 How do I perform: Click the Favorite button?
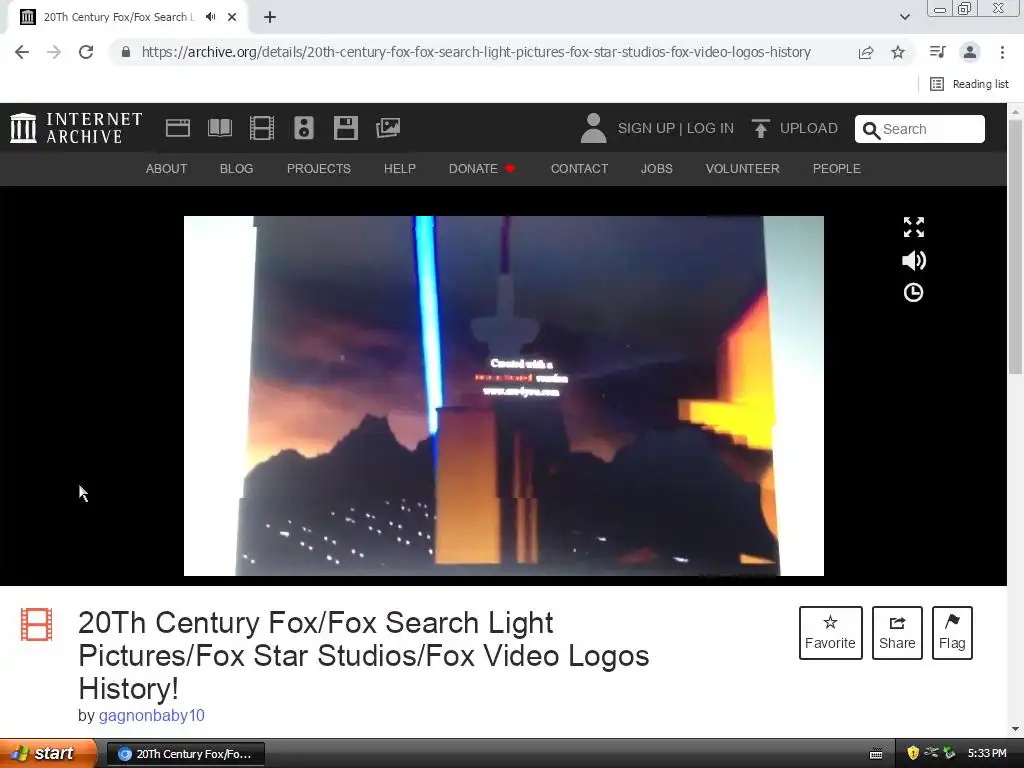(830, 633)
